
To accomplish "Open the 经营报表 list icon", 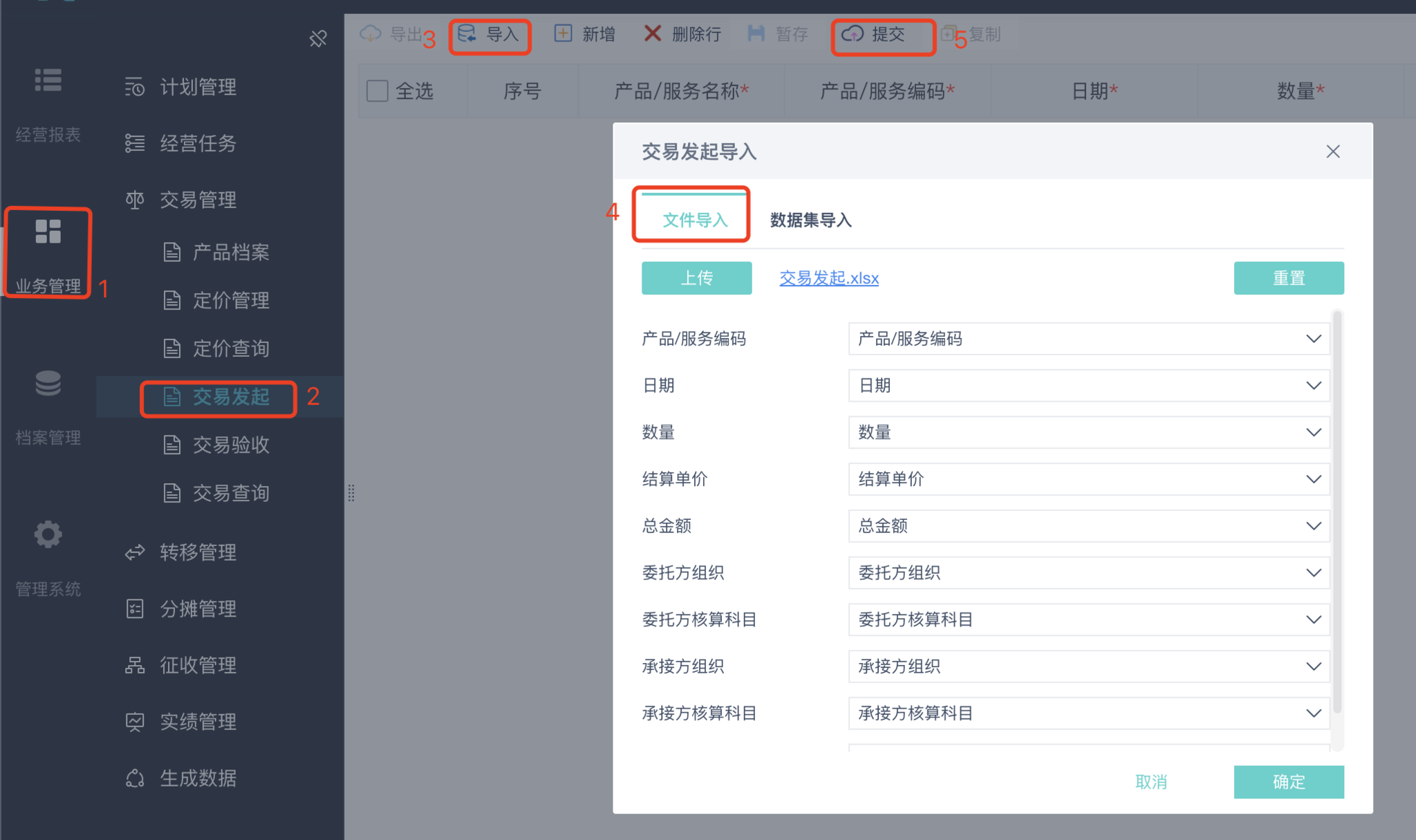I will (48, 81).
